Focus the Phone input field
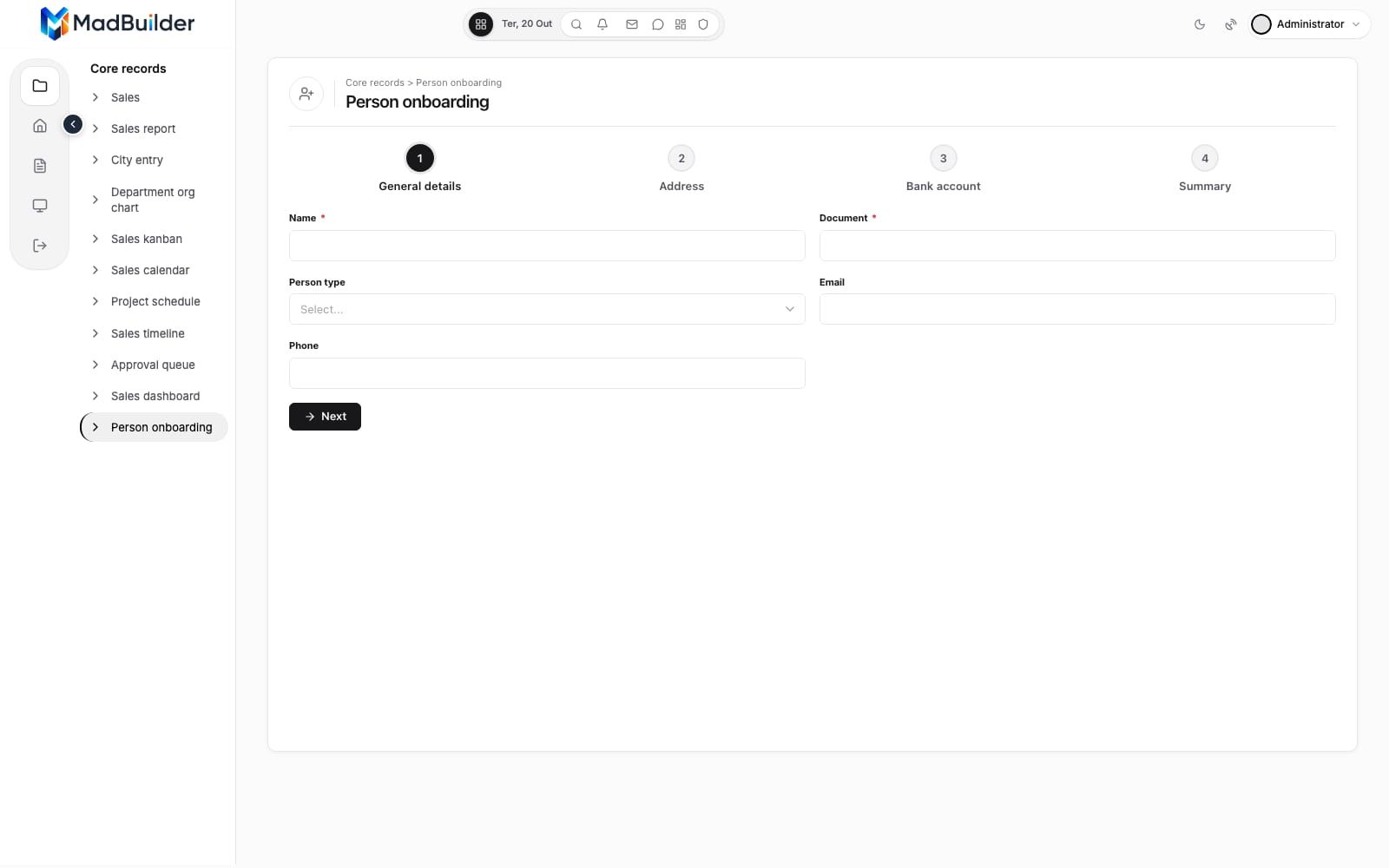This screenshot has width=1389, height=868. click(547, 373)
